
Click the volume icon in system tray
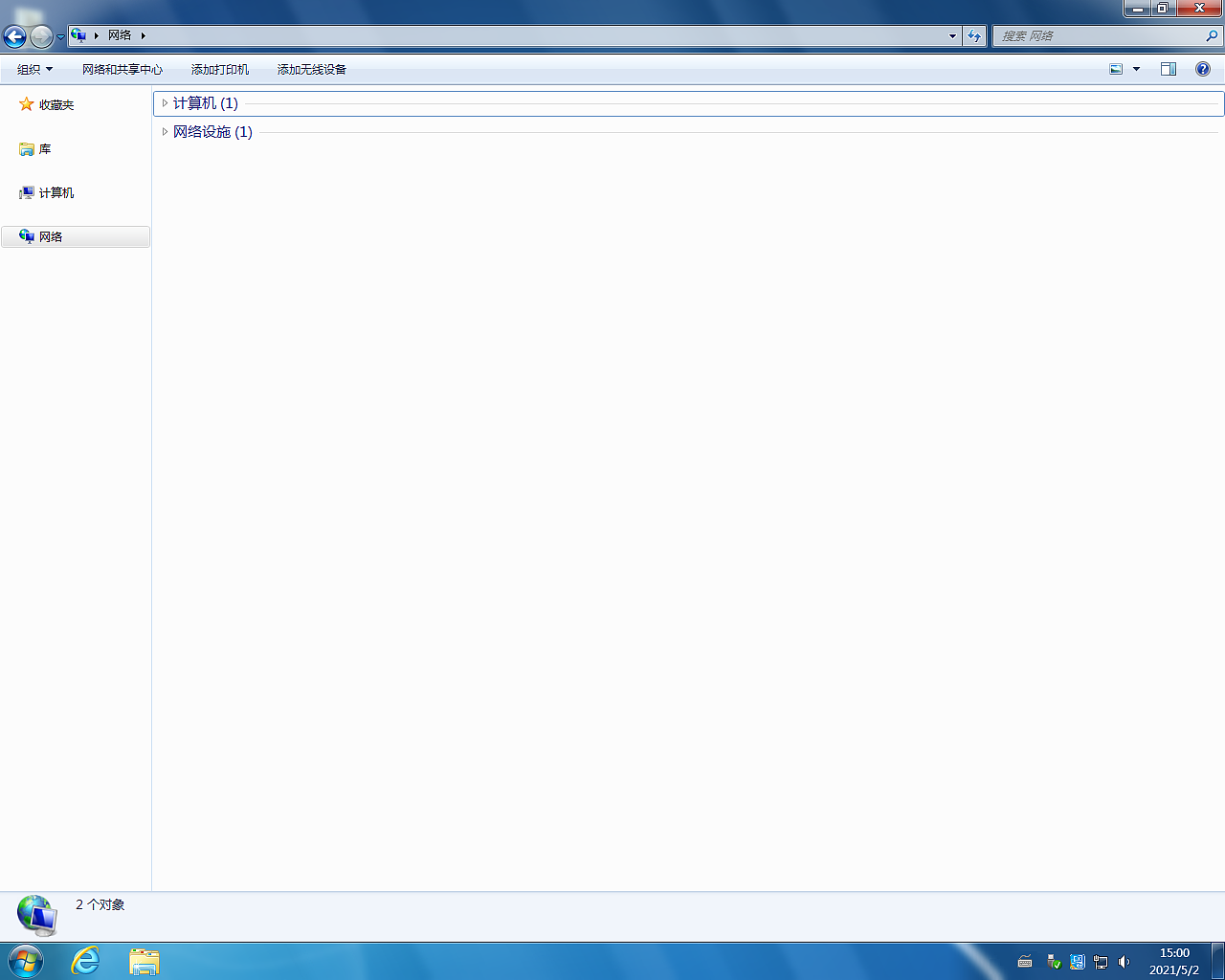(x=1123, y=963)
